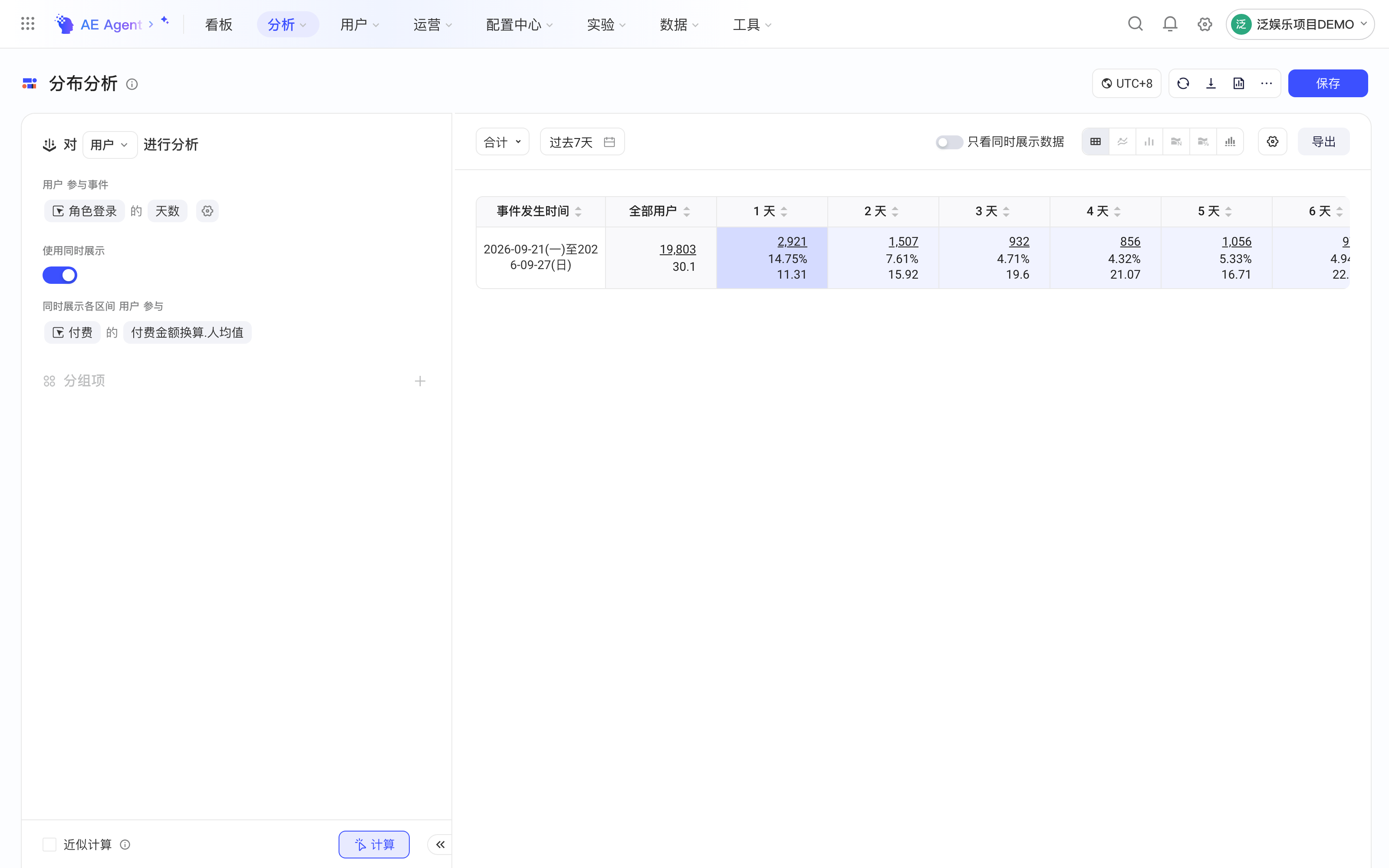Screen dimensions: 1389x868
Task: Switch to the line chart view
Action: click(1122, 142)
